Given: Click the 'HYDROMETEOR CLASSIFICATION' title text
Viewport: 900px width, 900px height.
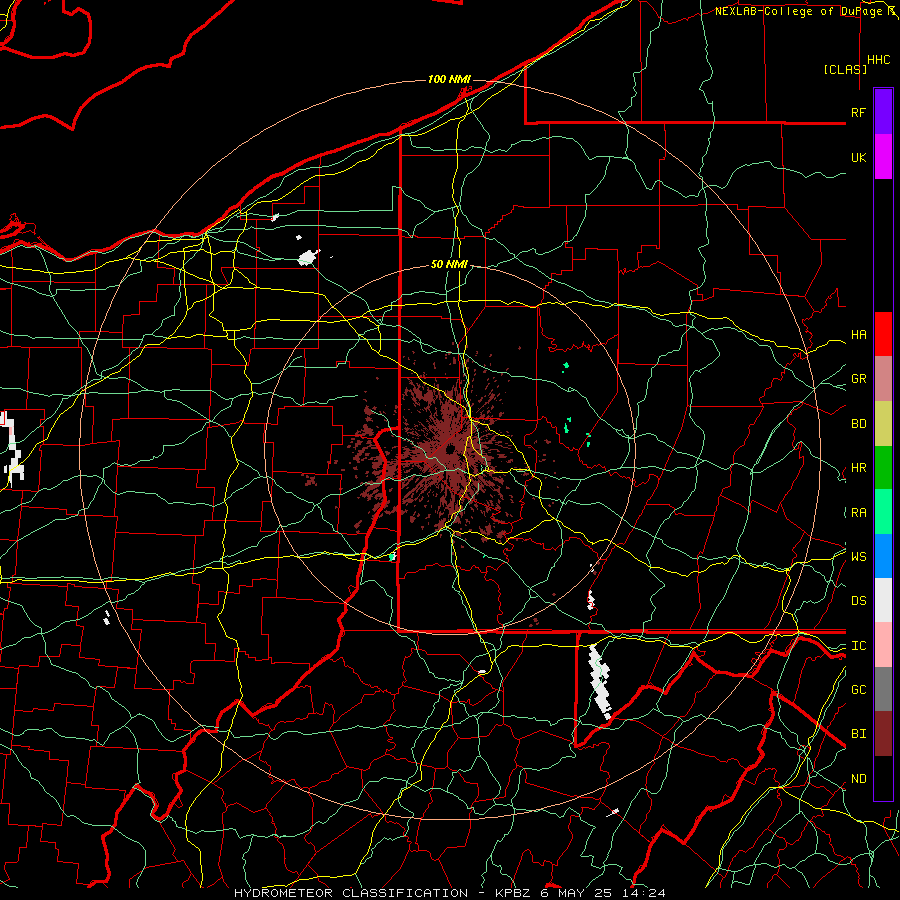Looking at the screenshot, I should [351, 893].
